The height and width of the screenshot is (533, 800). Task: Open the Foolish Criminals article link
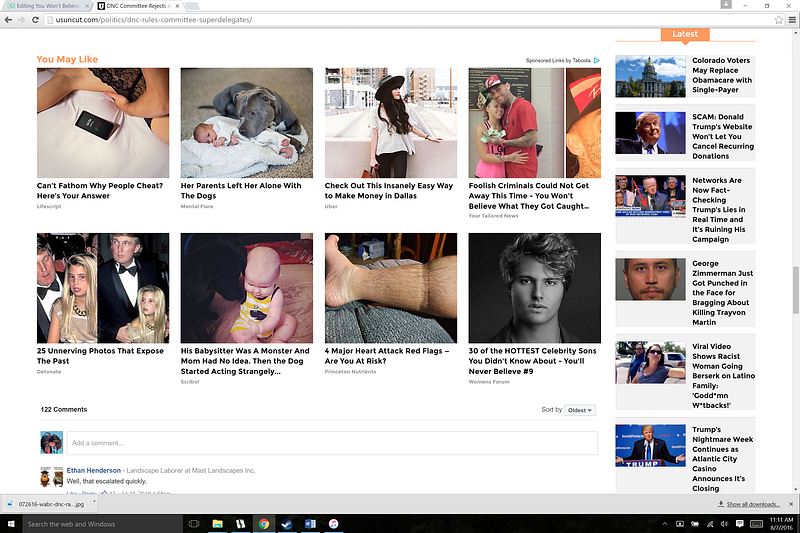tap(529, 196)
